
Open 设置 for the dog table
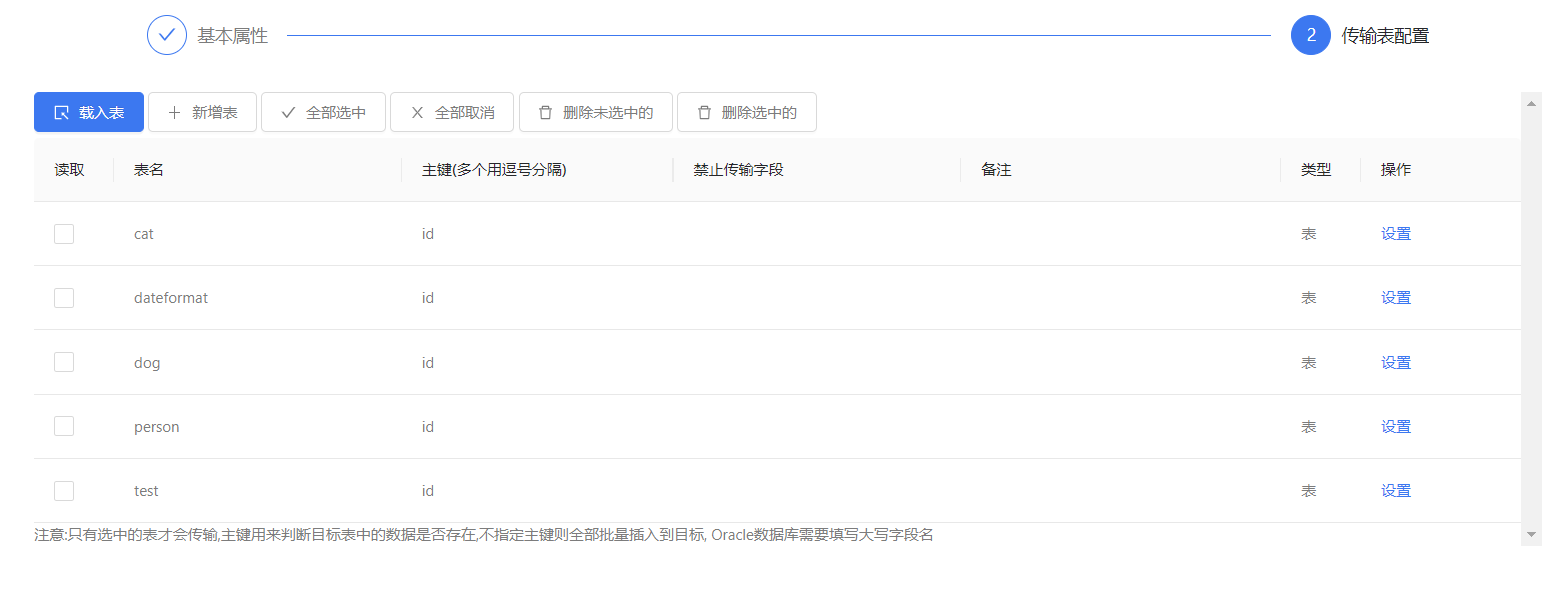pos(1395,362)
